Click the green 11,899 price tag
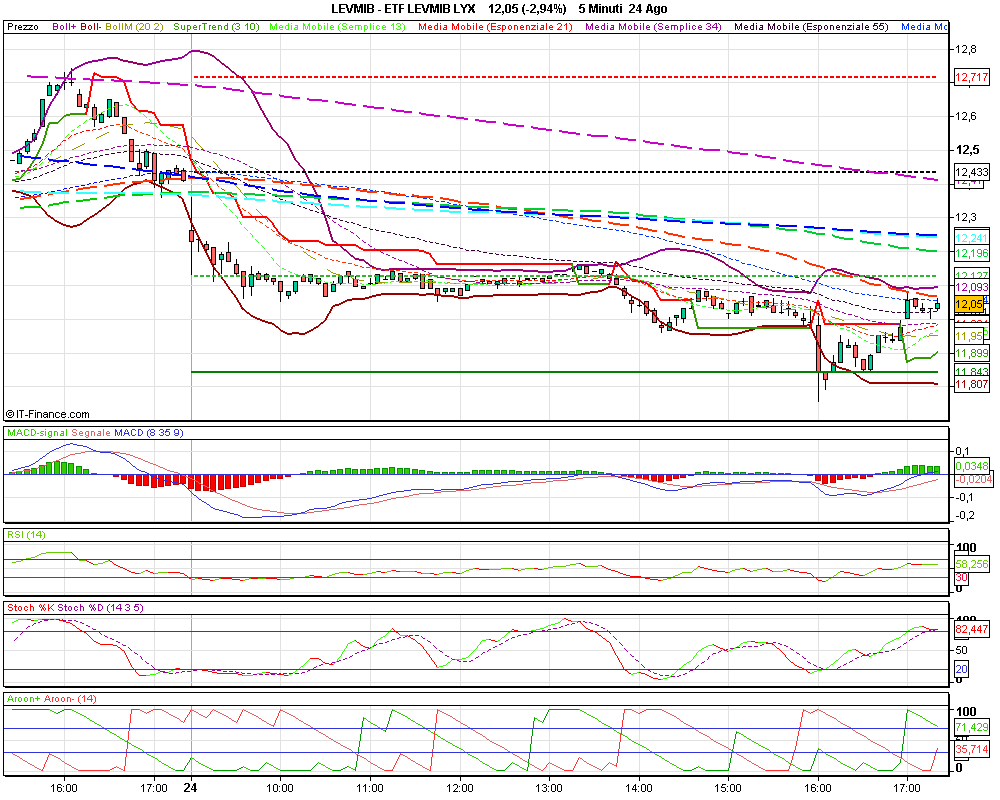1000x800 pixels. point(972,353)
